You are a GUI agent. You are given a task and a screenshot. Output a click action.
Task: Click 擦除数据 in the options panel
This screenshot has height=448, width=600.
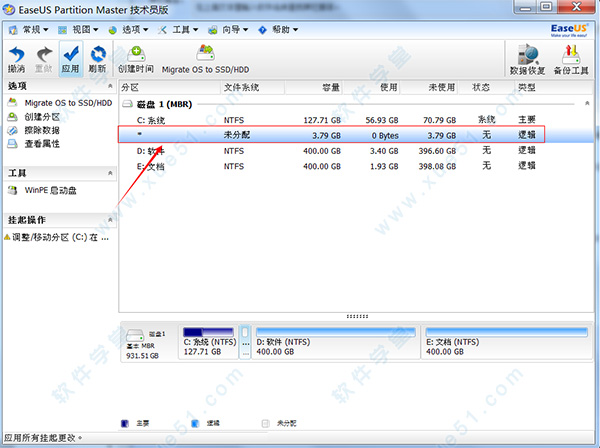pos(42,130)
